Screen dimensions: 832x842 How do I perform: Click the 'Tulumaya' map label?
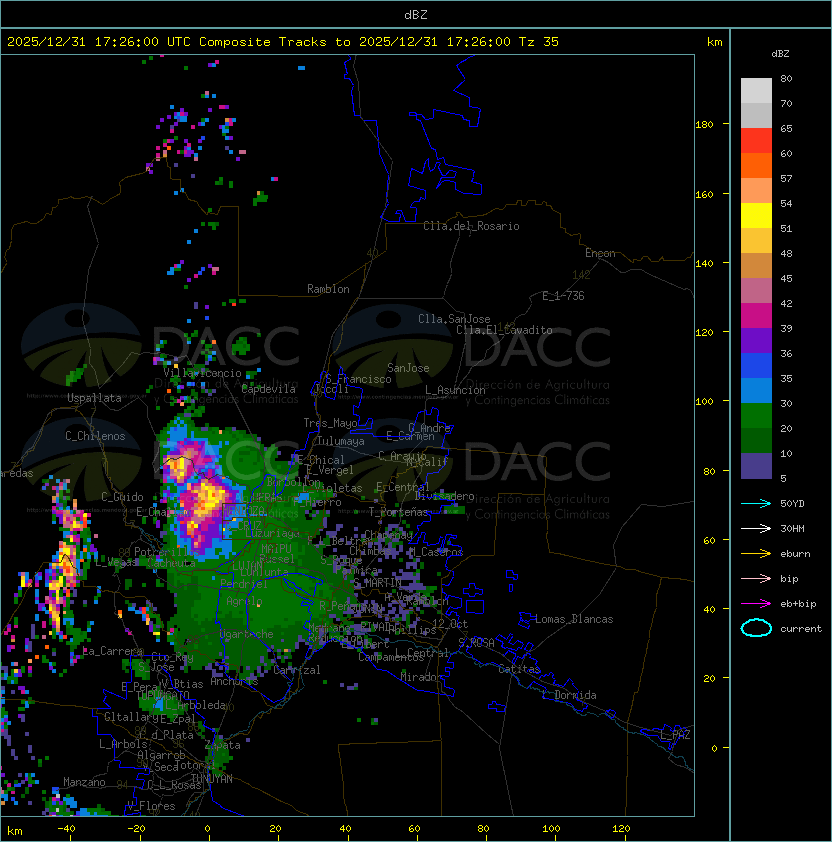click(x=341, y=441)
